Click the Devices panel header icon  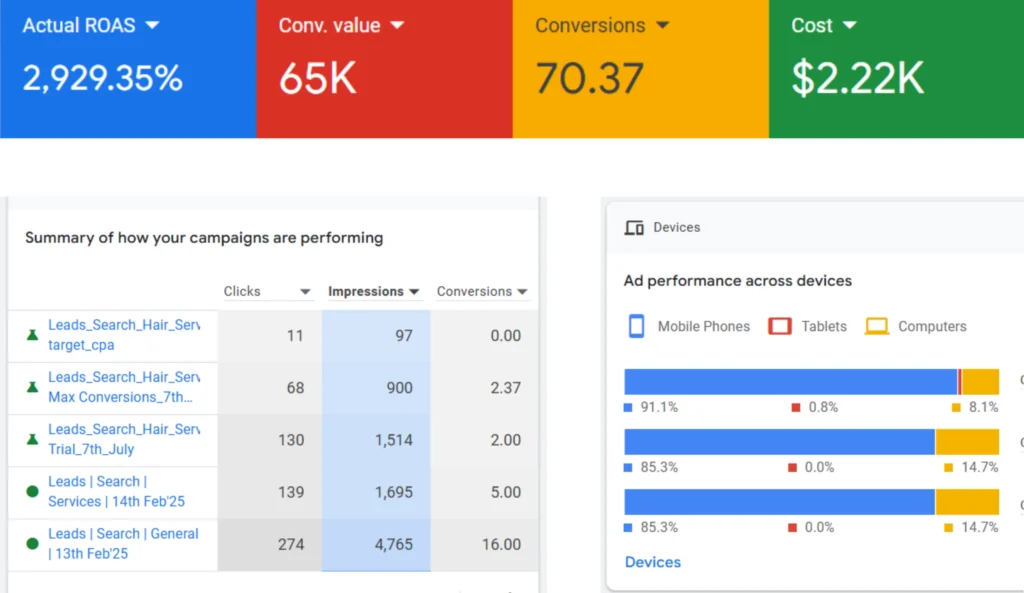click(x=634, y=228)
